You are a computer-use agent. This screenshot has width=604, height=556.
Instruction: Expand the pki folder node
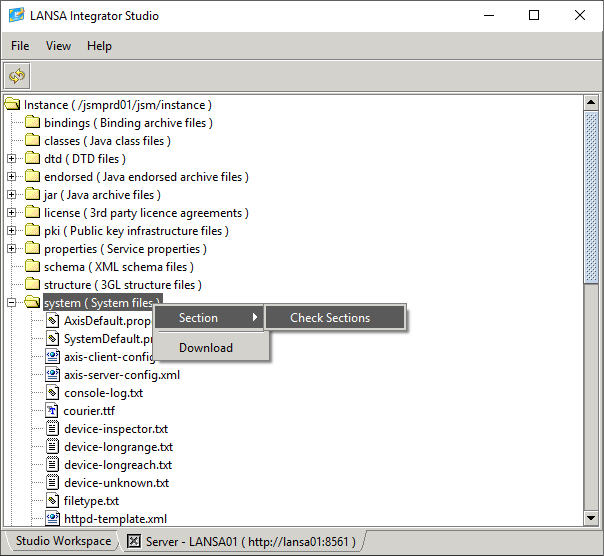12,231
